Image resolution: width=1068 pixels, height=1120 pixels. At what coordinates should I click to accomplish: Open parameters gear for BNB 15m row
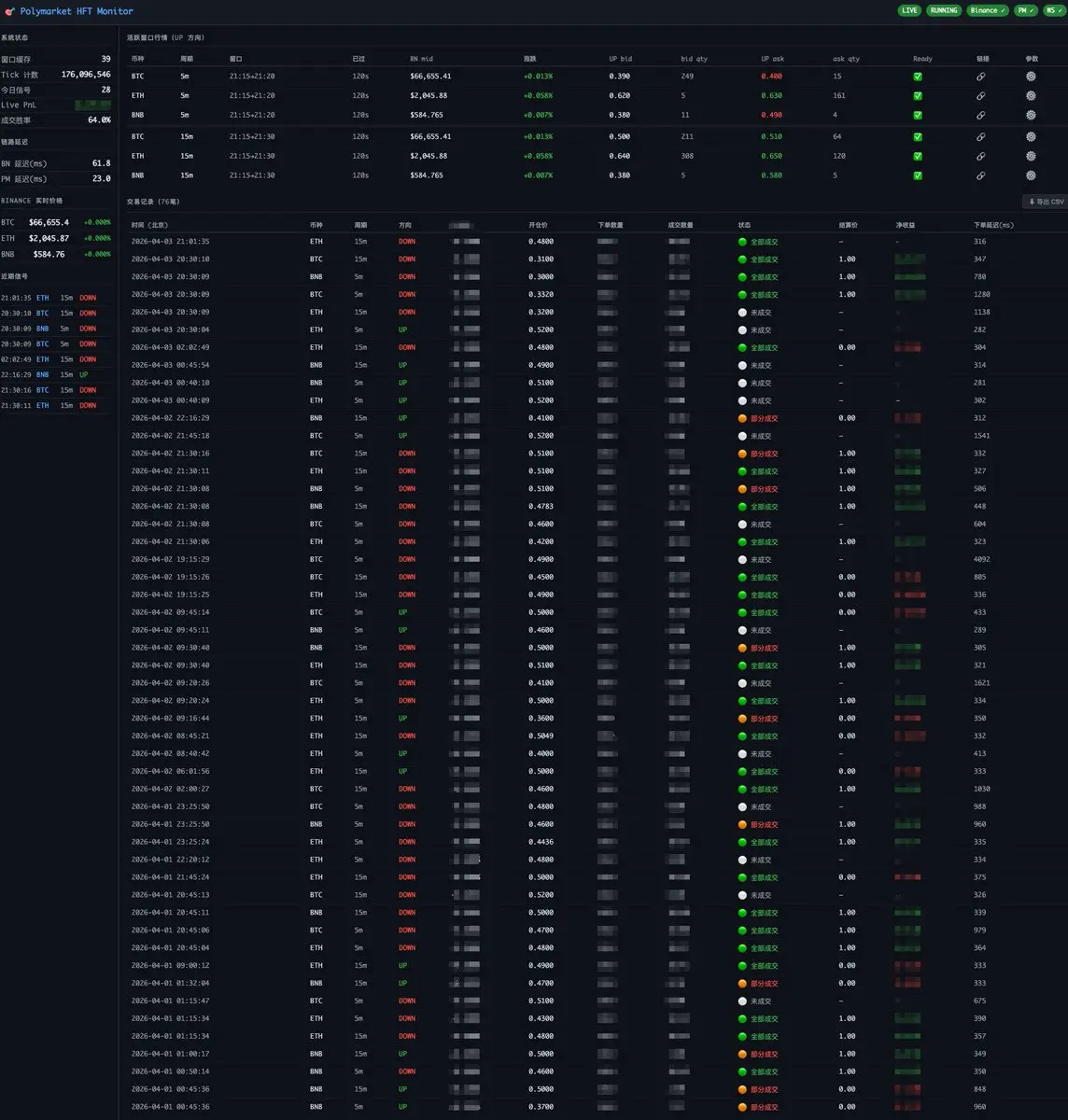(1031, 175)
